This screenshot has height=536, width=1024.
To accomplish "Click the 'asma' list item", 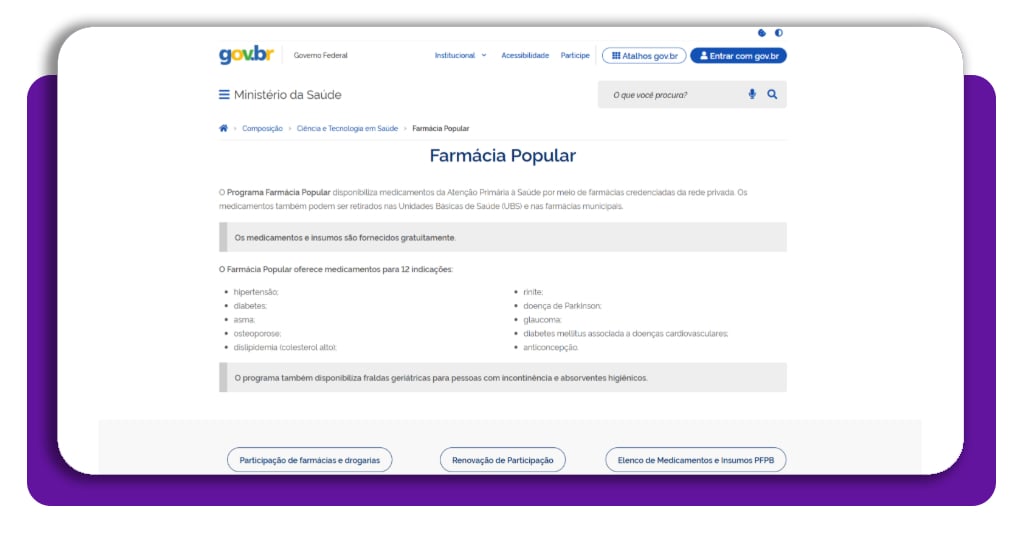I will pyautogui.click(x=244, y=319).
